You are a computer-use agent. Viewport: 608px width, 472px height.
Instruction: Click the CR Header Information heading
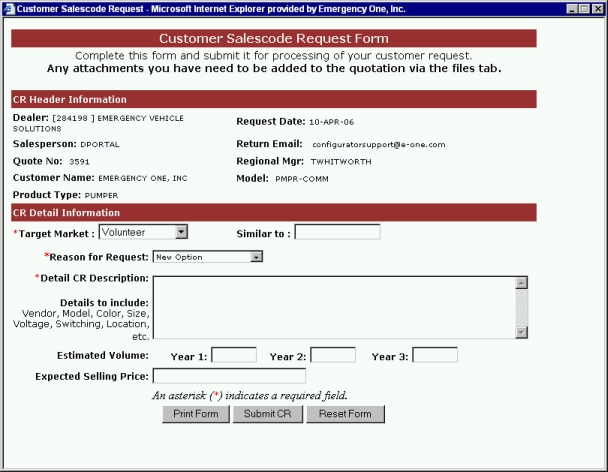pos(70,99)
